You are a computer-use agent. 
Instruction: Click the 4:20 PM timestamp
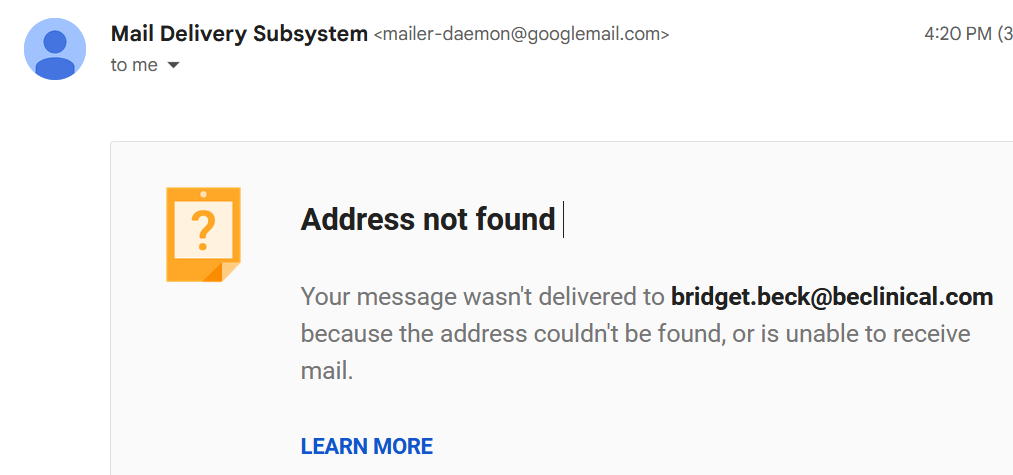pos(955,34)
